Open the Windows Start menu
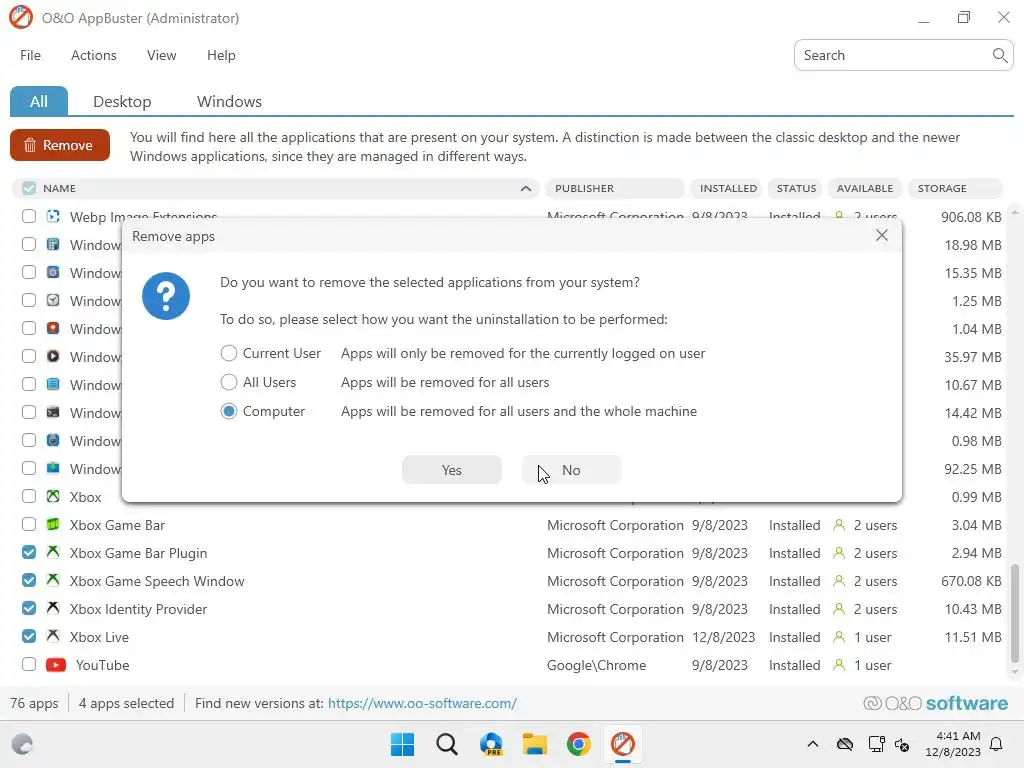1024x768 pixels. (x=402, y=744)
